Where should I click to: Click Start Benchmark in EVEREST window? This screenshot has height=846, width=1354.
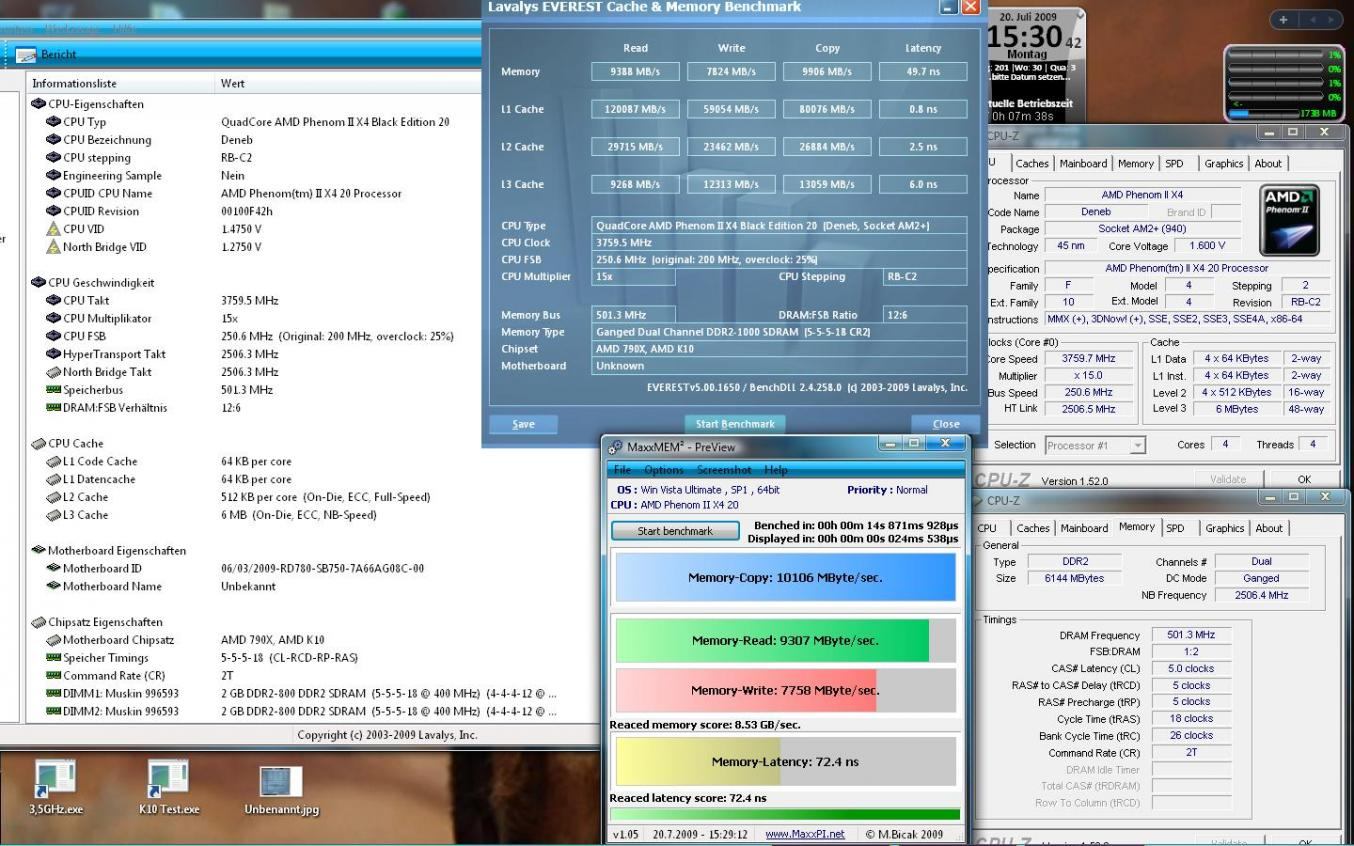tap(735, 424)
